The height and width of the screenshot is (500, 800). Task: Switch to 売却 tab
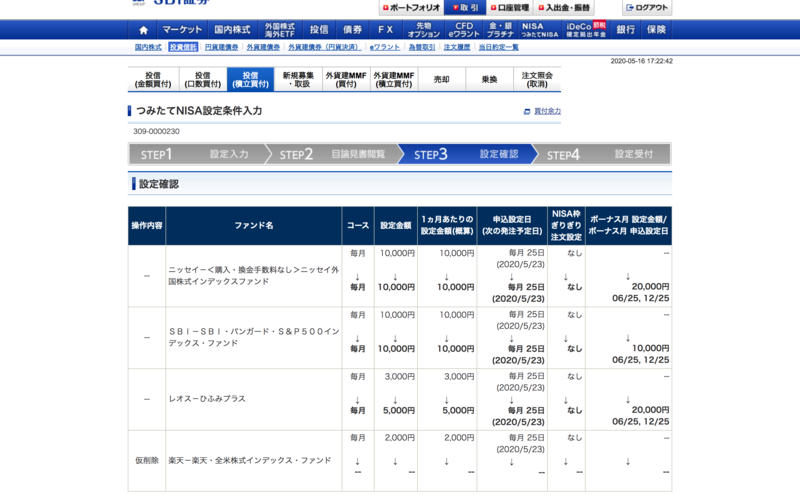(442, 80)
